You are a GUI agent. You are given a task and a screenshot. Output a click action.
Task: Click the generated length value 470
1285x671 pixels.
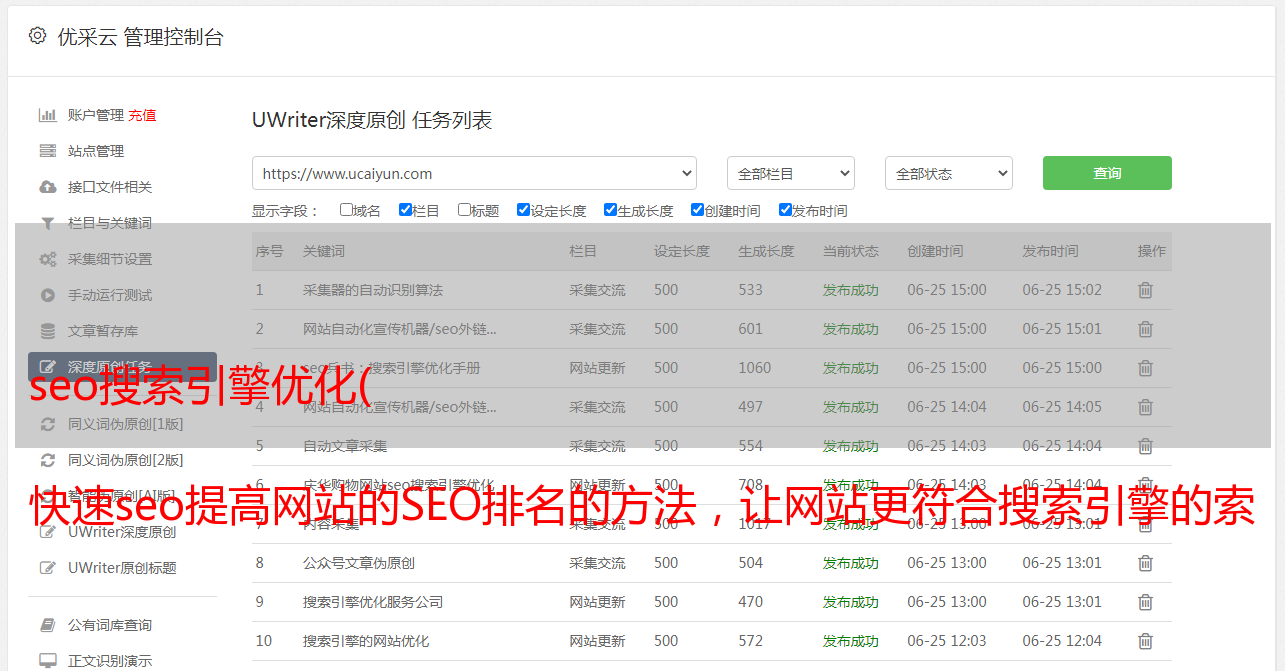click(x=750, y=602)
